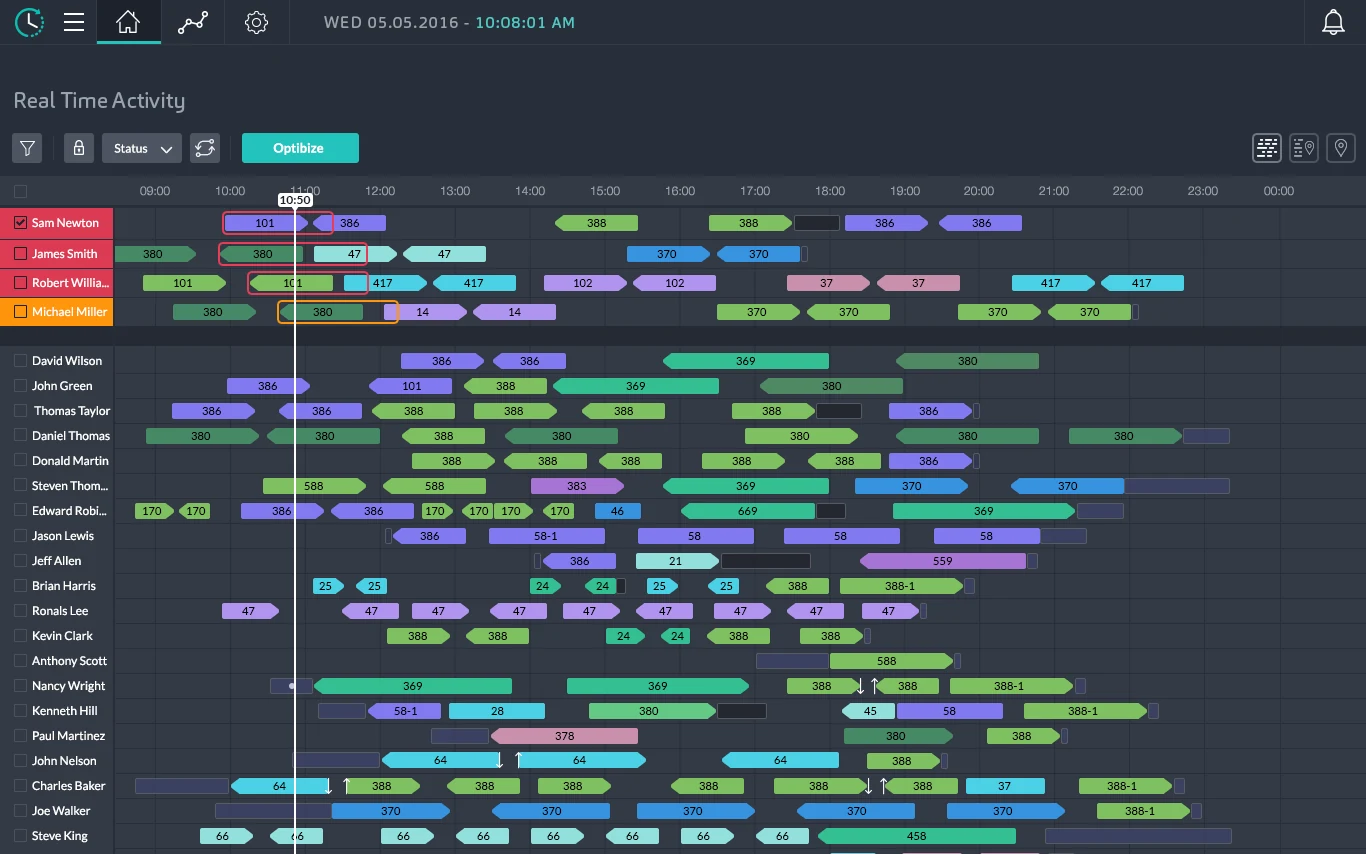This screenshot has height=854, width=1366.
Task: Check the Steve King checkbox
Action: point(21,836)
